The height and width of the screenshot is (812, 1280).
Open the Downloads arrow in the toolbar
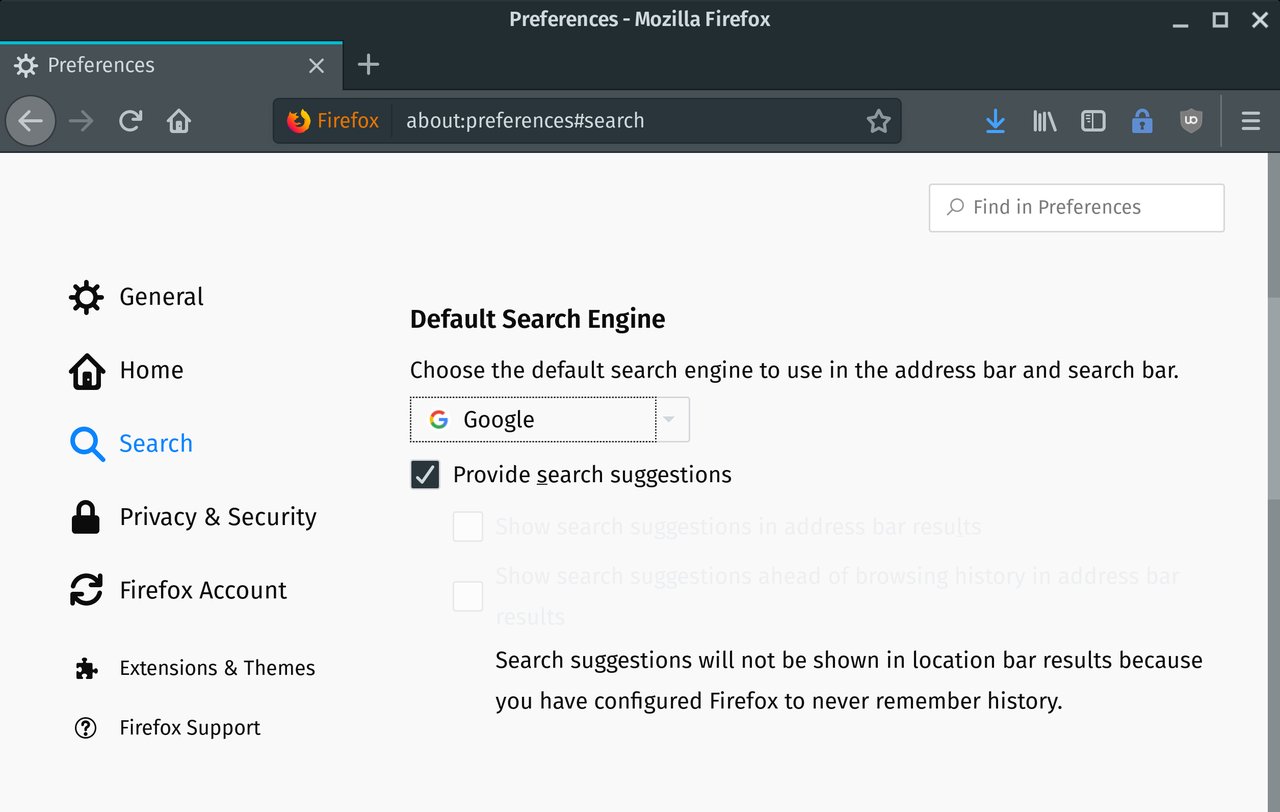[995, 121]
